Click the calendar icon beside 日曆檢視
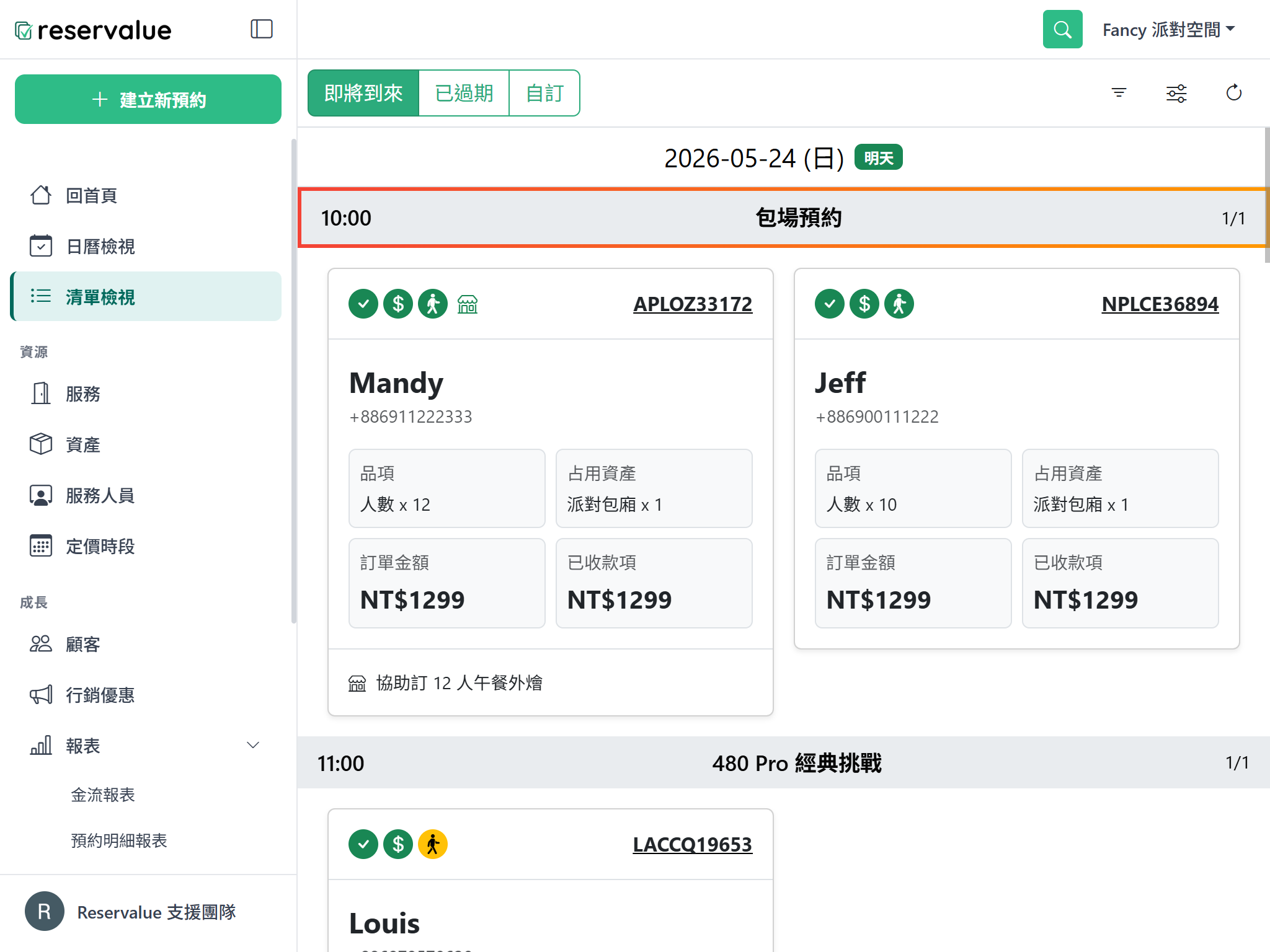This screenshot has width=1270, height=952. (x=41, y=245)
